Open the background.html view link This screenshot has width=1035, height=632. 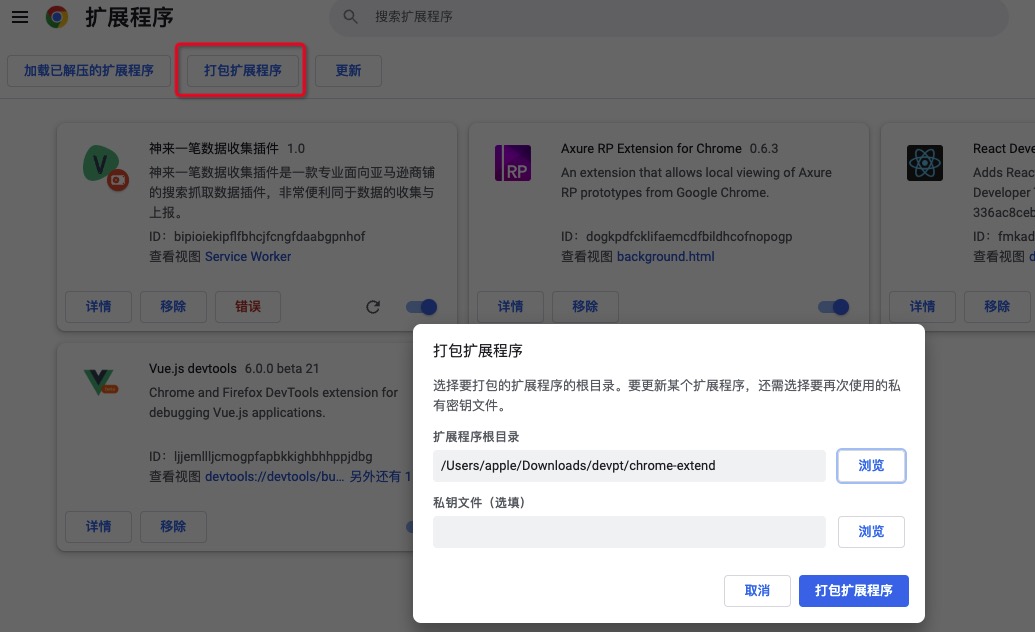click(x=665, y=257)
